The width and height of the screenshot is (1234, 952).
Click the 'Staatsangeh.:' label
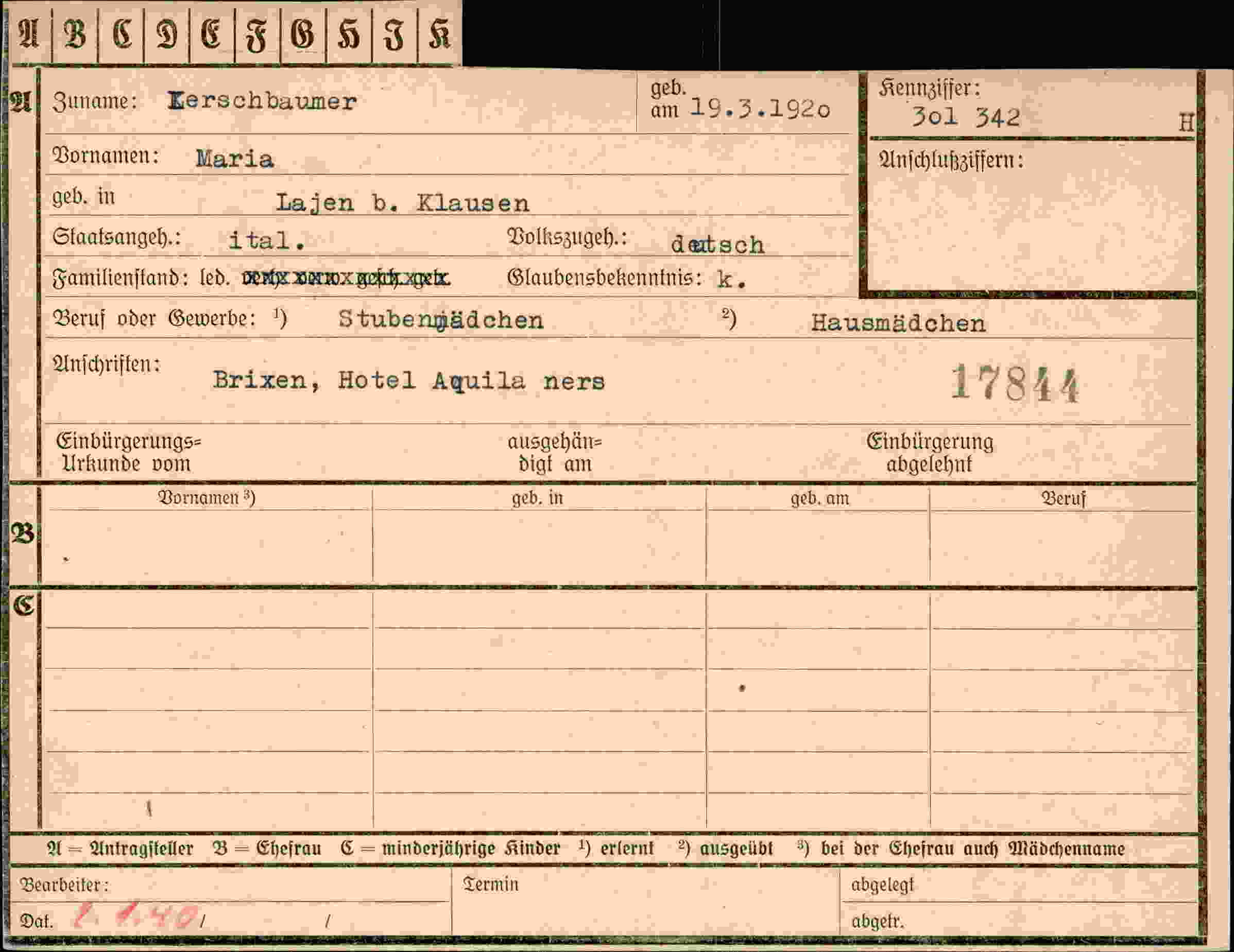116,237
